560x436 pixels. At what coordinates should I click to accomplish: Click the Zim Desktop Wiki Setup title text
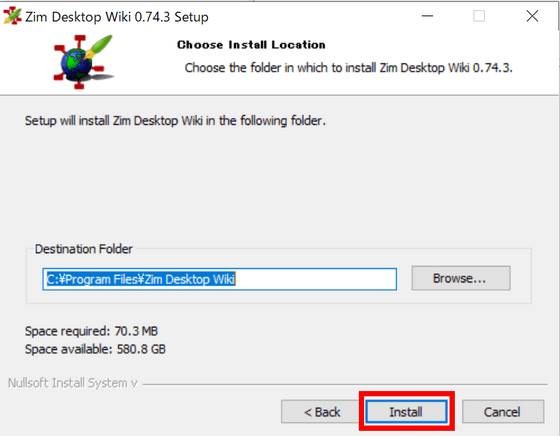pyautogui.click(x=117, y=17)
